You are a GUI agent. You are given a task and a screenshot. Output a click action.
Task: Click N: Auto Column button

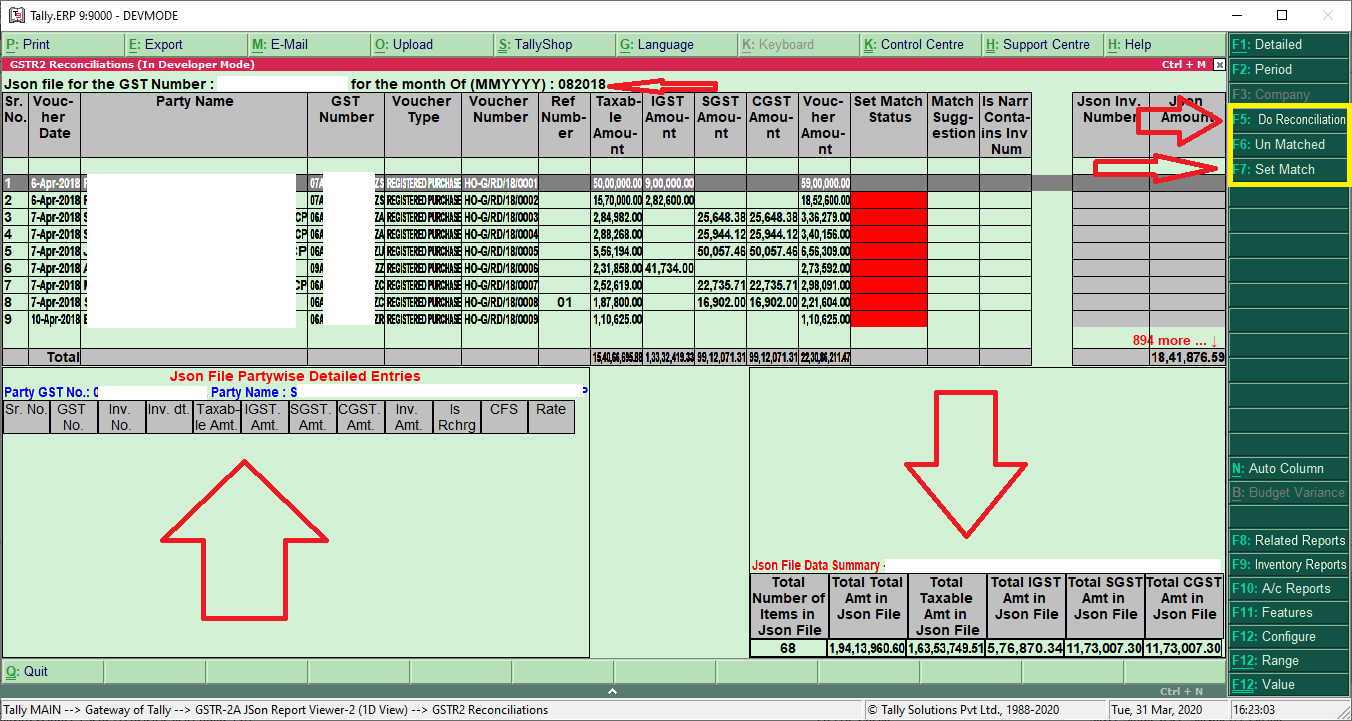[x=1289, y=469]
